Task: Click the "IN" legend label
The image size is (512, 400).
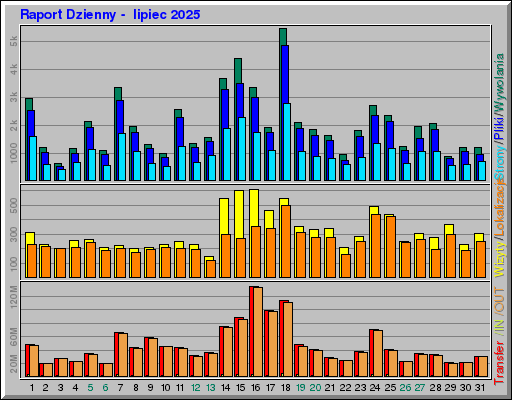Action: pyautogui.click(x=500, y=325)
